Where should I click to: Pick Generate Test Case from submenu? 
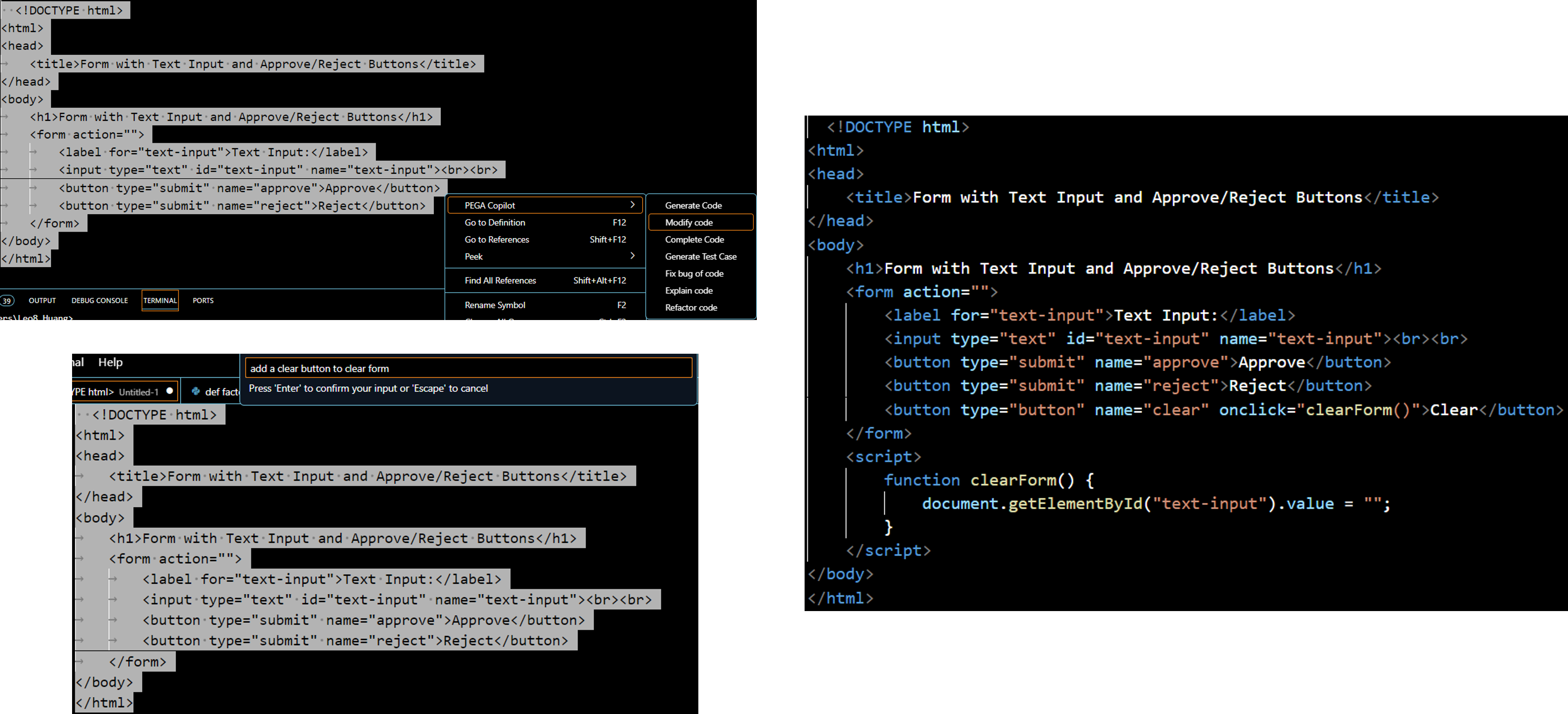pos(701,256)
